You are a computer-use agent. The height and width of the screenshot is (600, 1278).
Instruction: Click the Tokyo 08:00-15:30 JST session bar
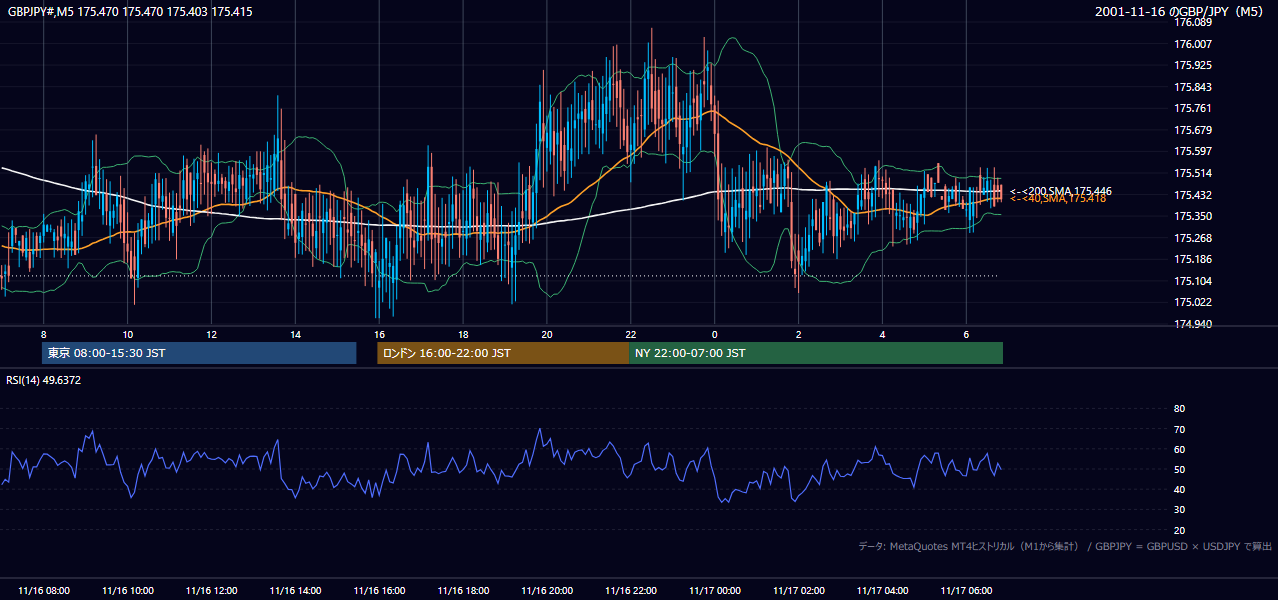point(199,353)
